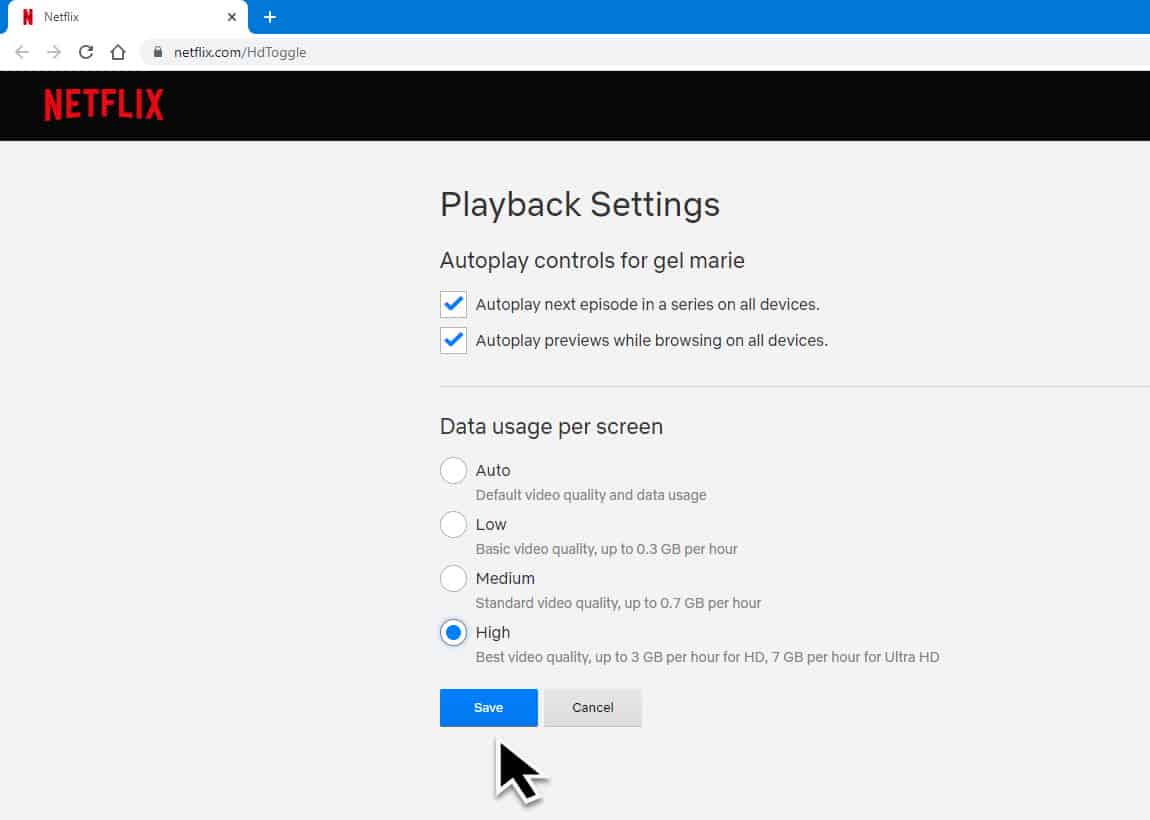Image resolution: width=1150 pixels, height=820 pixels.
Task: Click 'Default video quality and data usage' text
Action: point(591,495)
